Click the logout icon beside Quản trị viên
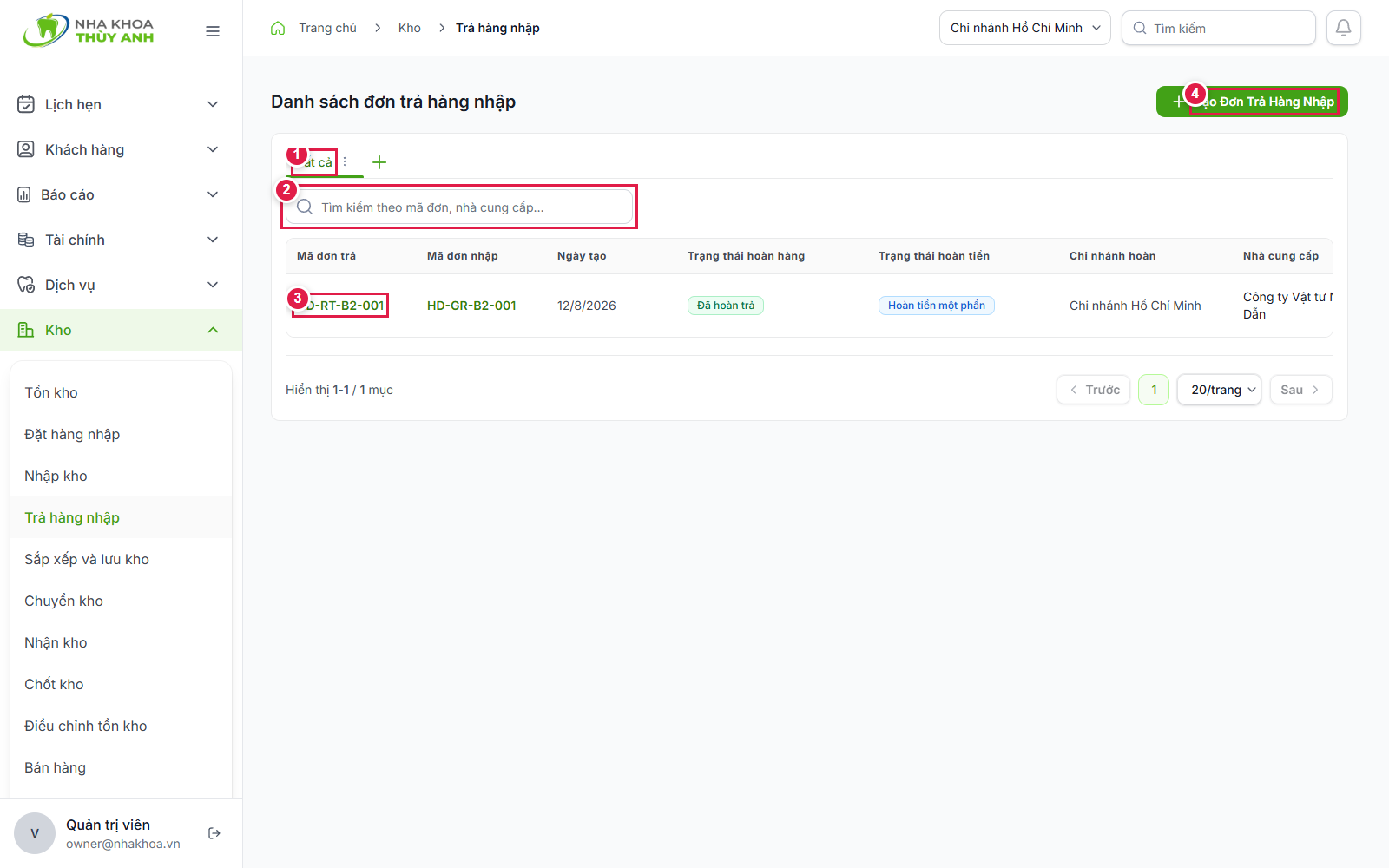Screen dimensions: 1389x868 click(214, 833)
